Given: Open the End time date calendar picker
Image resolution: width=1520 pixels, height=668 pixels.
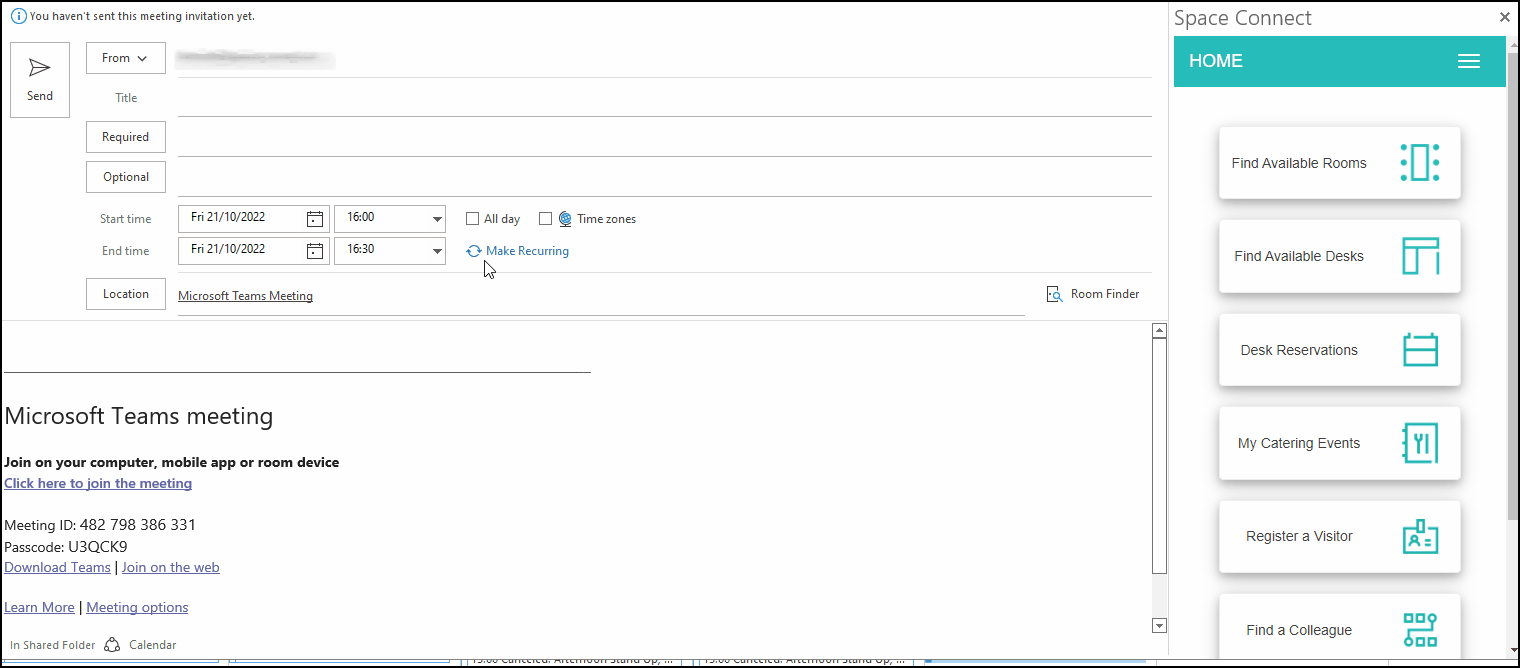Looking at the screenshot, I should (315, 250).
